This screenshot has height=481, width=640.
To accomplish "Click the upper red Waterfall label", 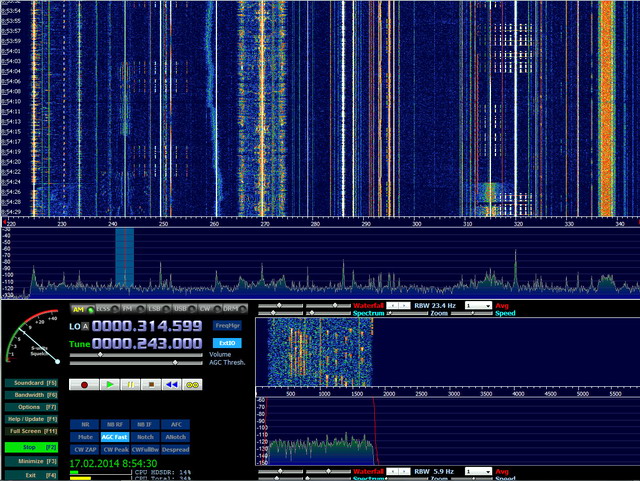I will click(369, 305).
